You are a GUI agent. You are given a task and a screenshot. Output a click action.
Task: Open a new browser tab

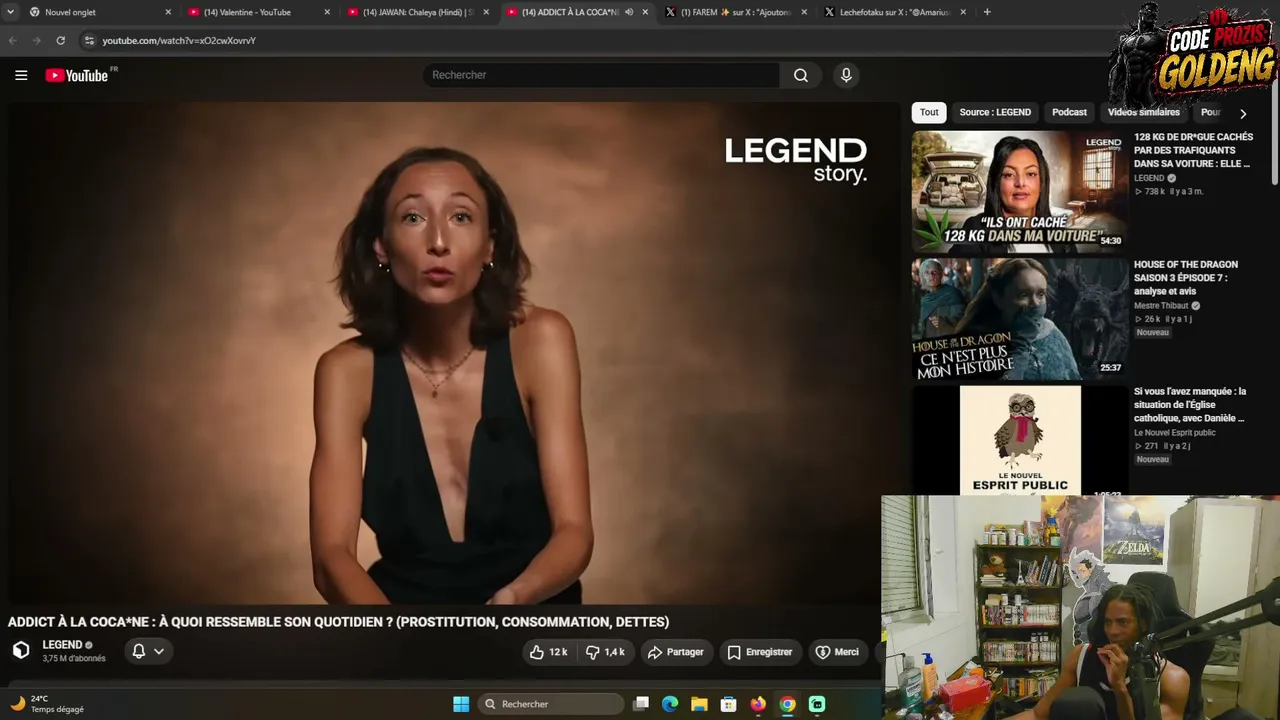pos(987,12)
